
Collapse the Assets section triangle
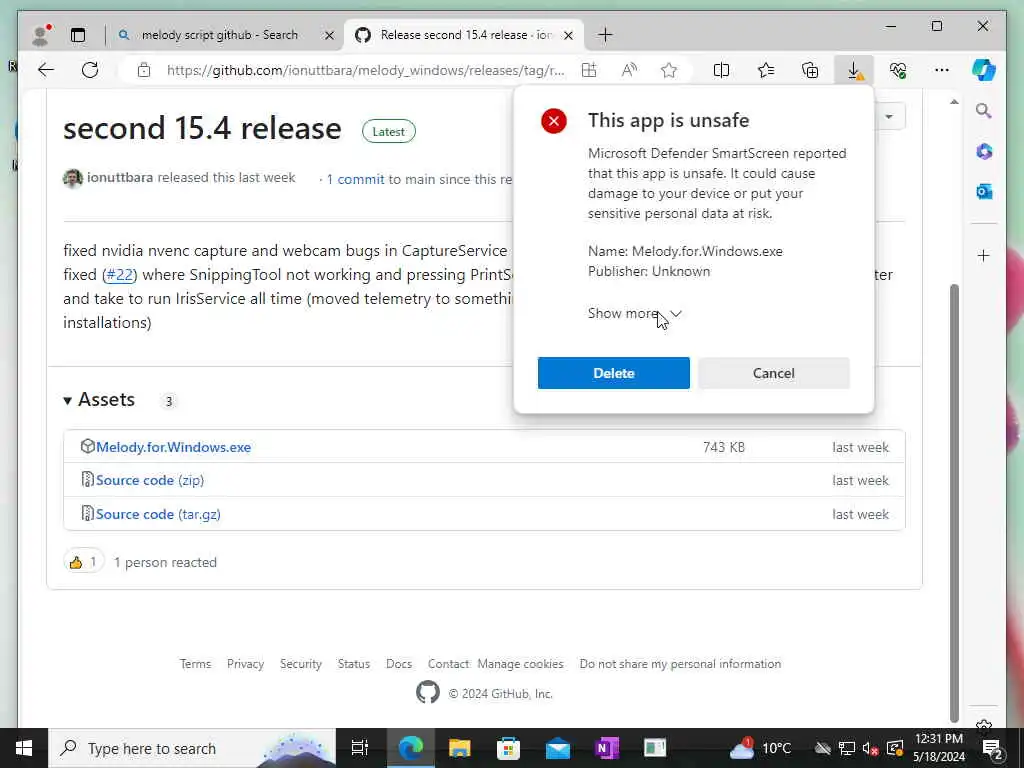67,400
